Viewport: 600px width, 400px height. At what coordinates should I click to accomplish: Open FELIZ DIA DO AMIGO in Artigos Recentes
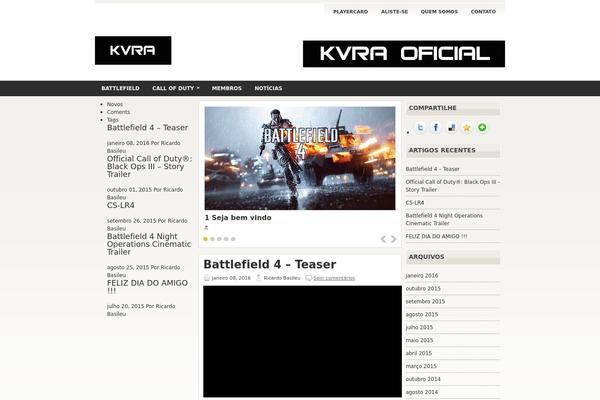436,236
